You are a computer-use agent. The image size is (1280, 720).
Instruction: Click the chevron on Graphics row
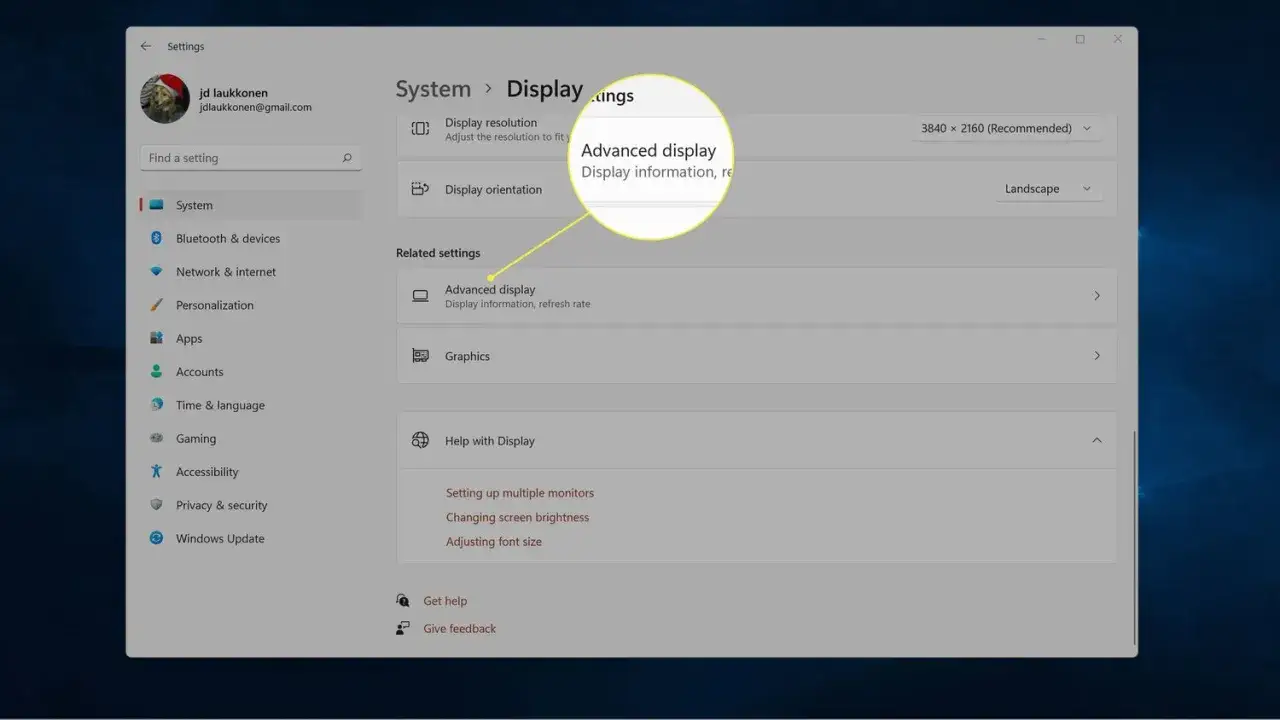[1097, 356]
